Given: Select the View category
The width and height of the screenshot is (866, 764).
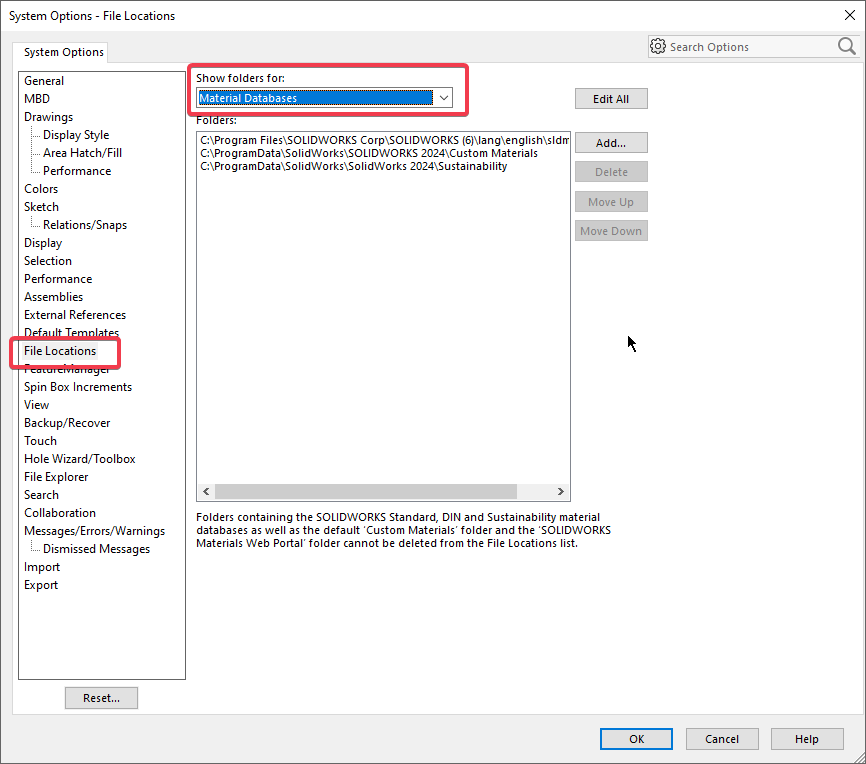Looking at the screenshot, I should point(36,405).
